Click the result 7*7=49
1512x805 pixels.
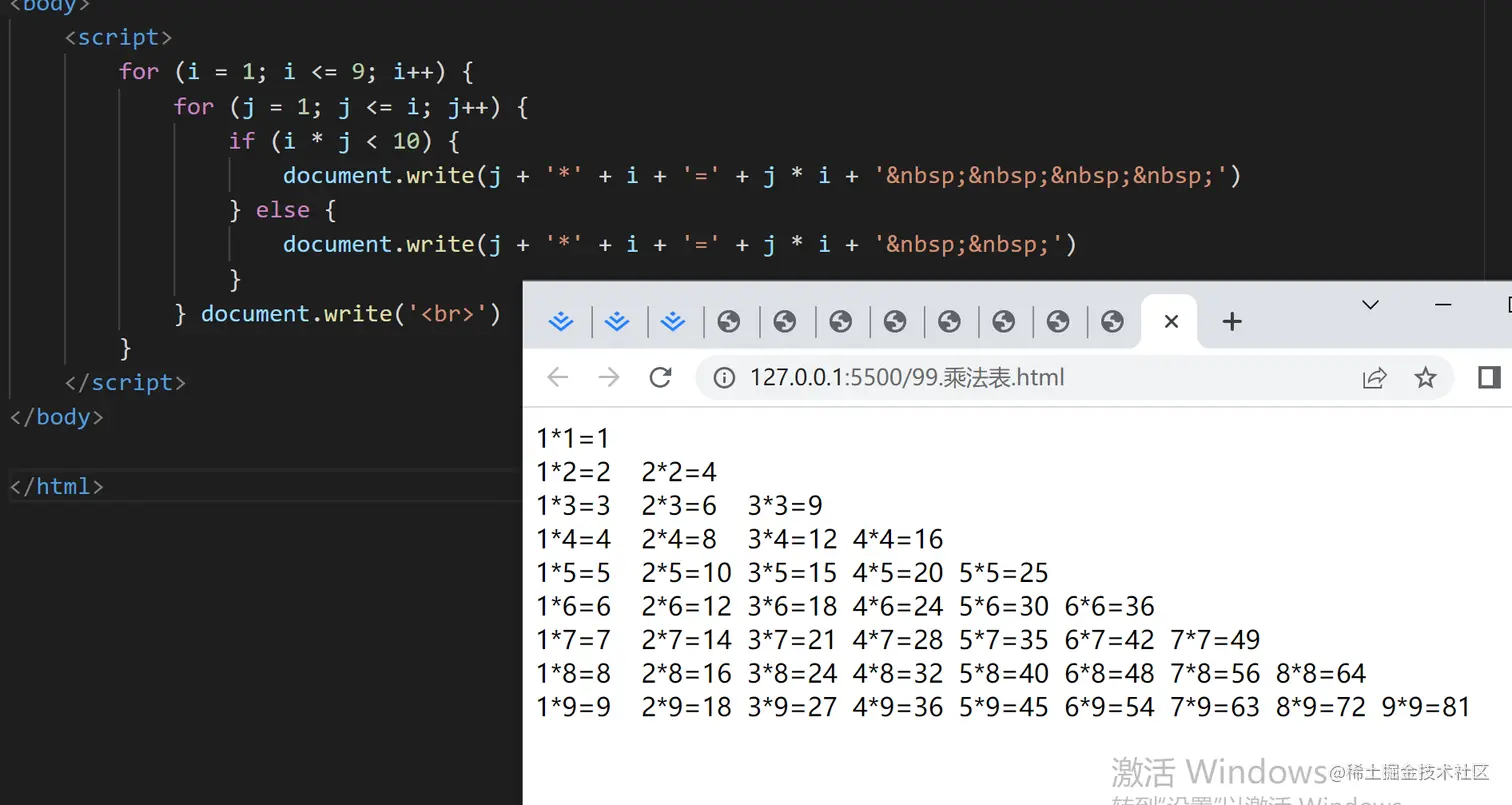(1216, 640)
